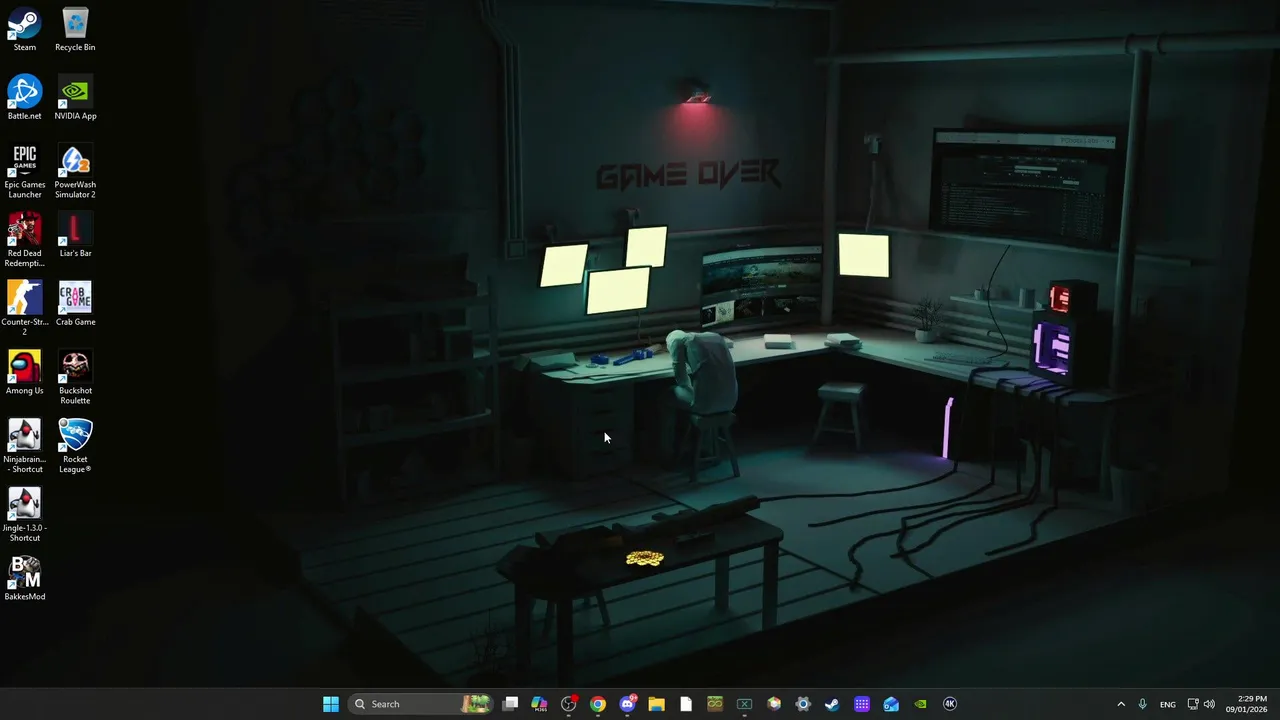Open Steam from the taskbar

pyautogui.click(x=832, y=704)
